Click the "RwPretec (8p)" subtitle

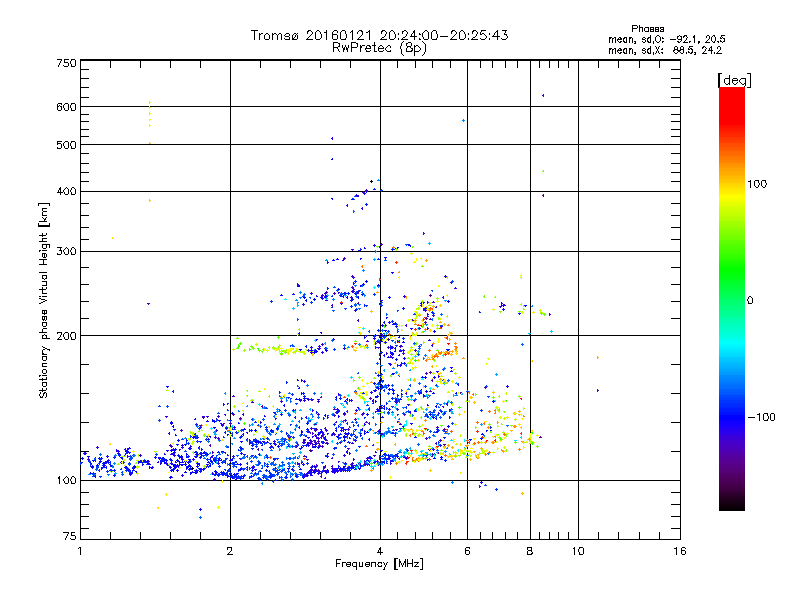[379, 48]
